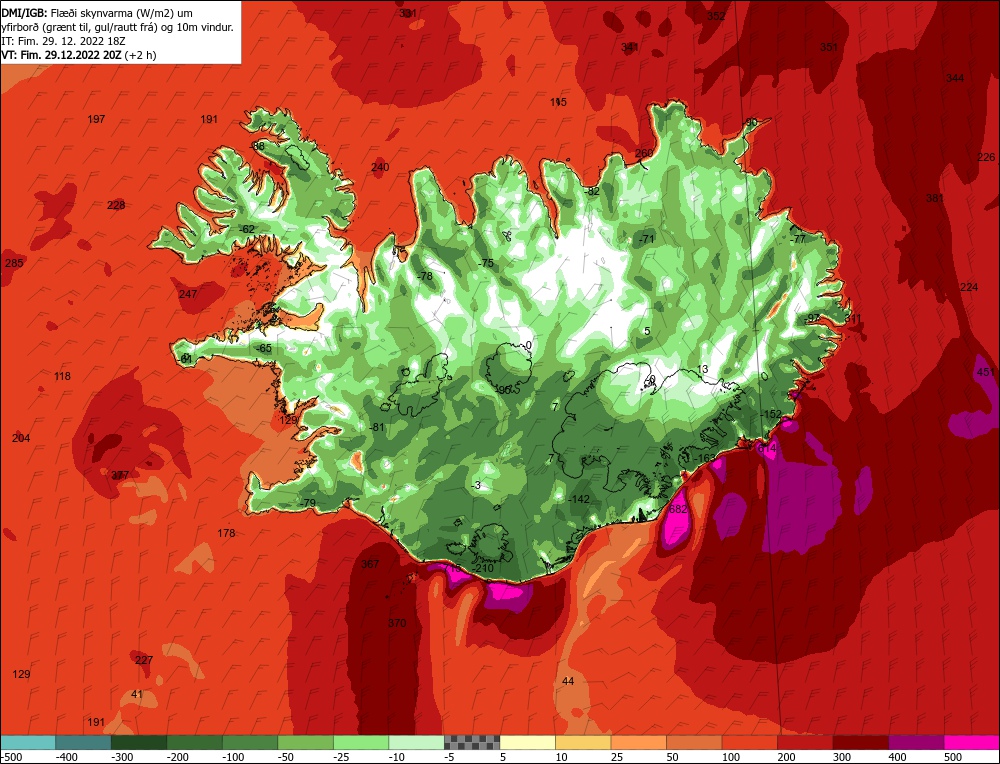Click the map value "370" south of Iceland
The width and height of the screenshot is (1000, 764).
click(397, 622)
